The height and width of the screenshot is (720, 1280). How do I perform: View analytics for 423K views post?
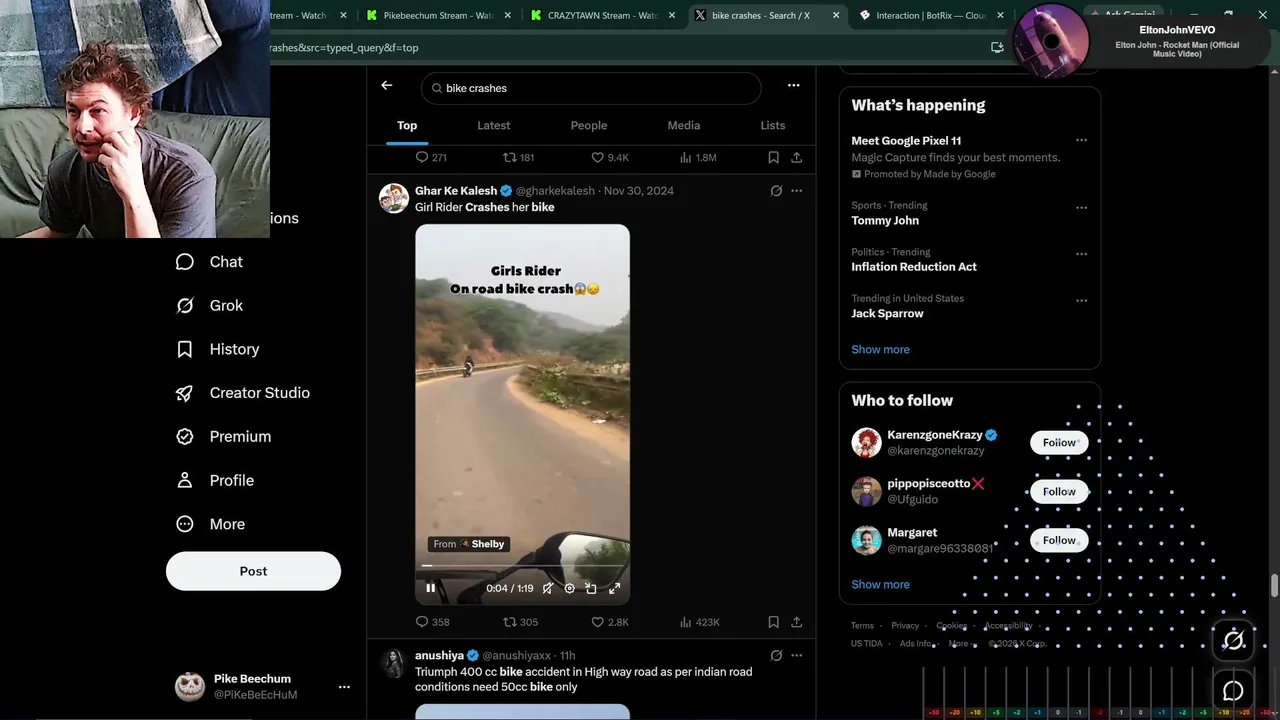699,622
